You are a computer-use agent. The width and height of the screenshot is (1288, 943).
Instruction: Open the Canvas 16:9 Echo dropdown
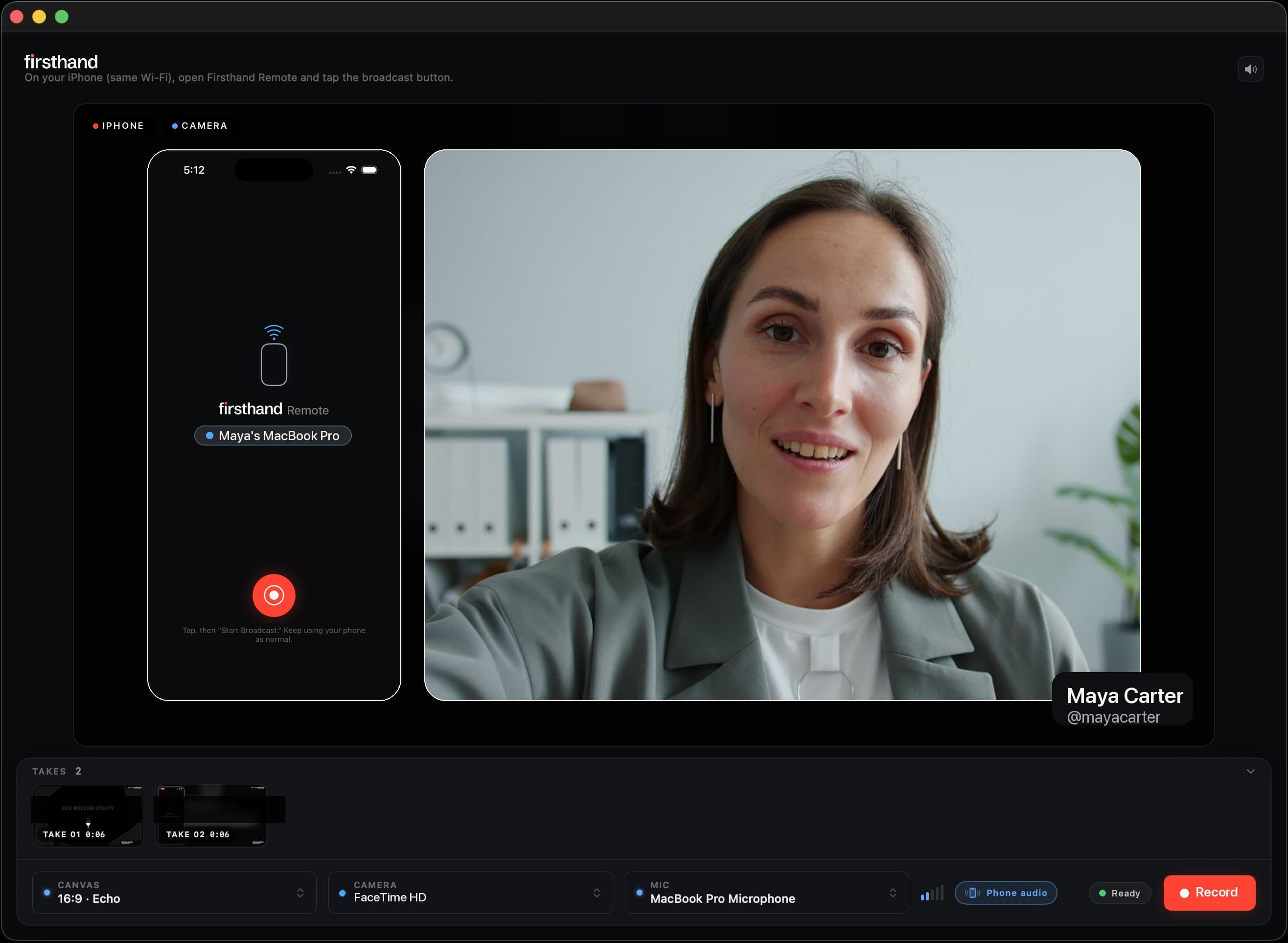pos(174,893)
